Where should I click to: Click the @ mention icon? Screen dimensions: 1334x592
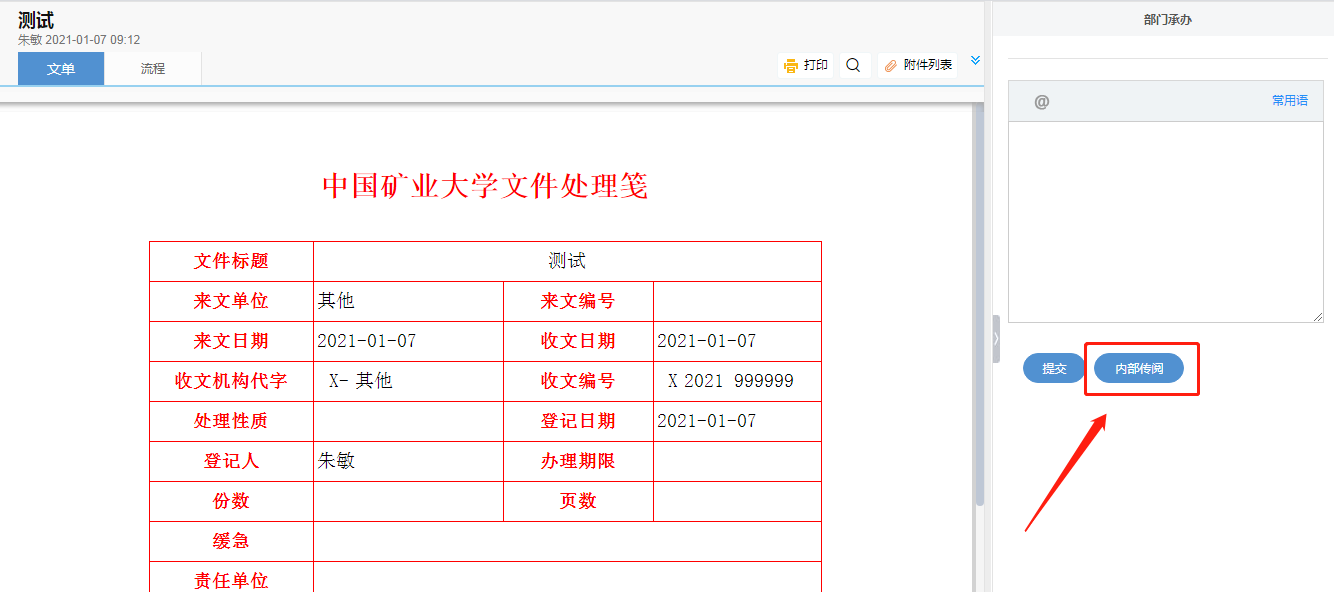(x=1041, y=101)
